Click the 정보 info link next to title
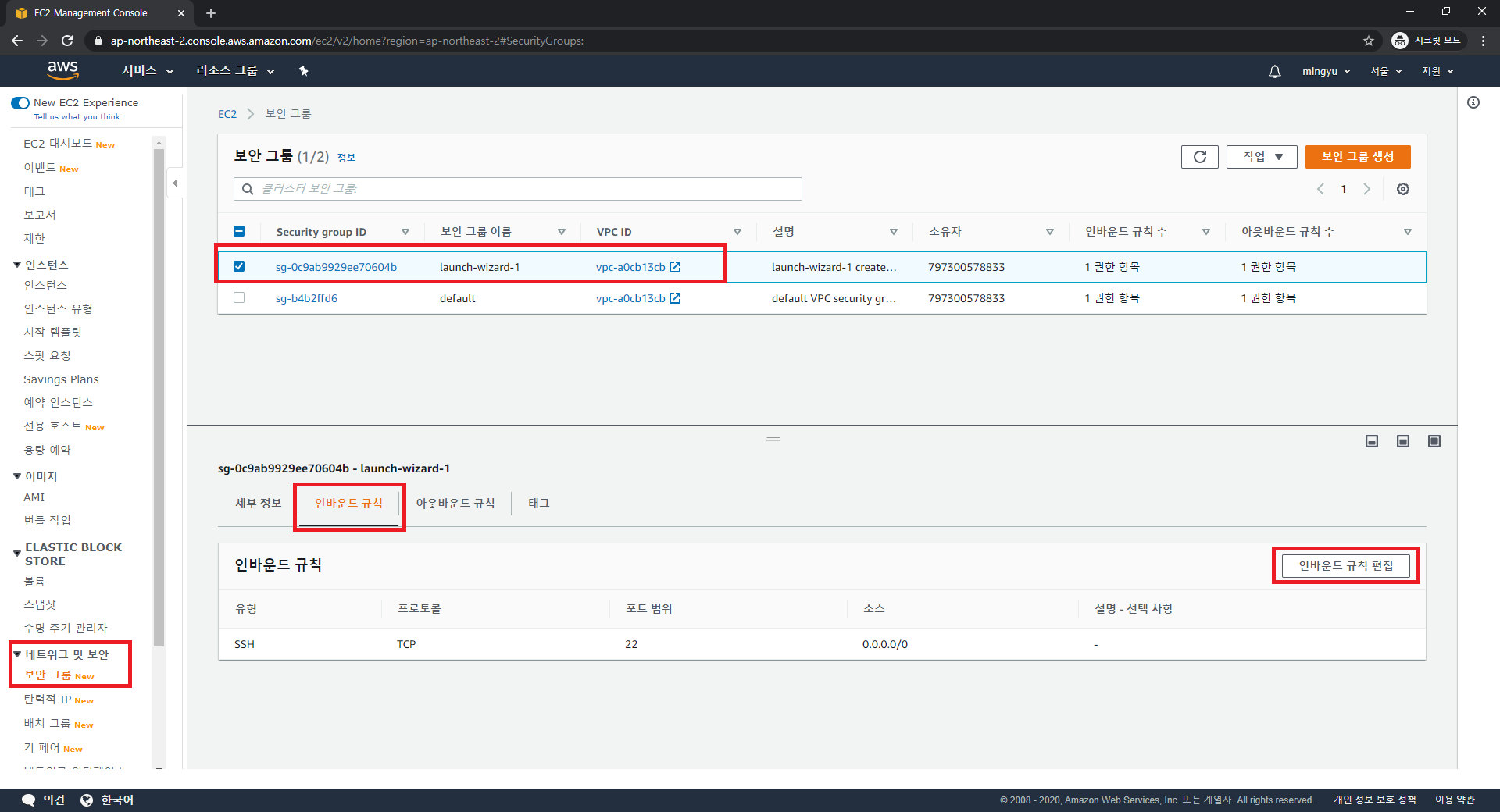 coord(346,158)
